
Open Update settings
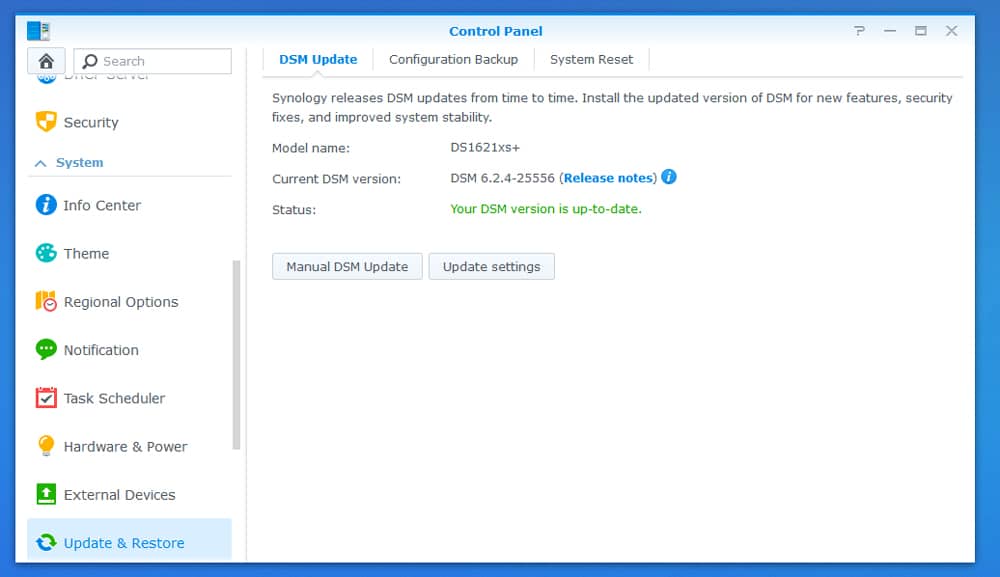[x=492, y=267]
